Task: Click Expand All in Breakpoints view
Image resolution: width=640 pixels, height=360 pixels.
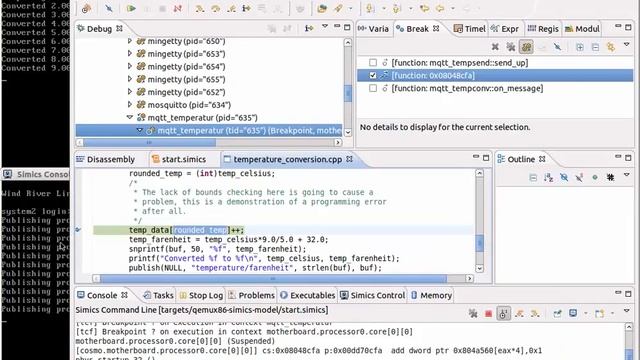Action: [580, 47]
